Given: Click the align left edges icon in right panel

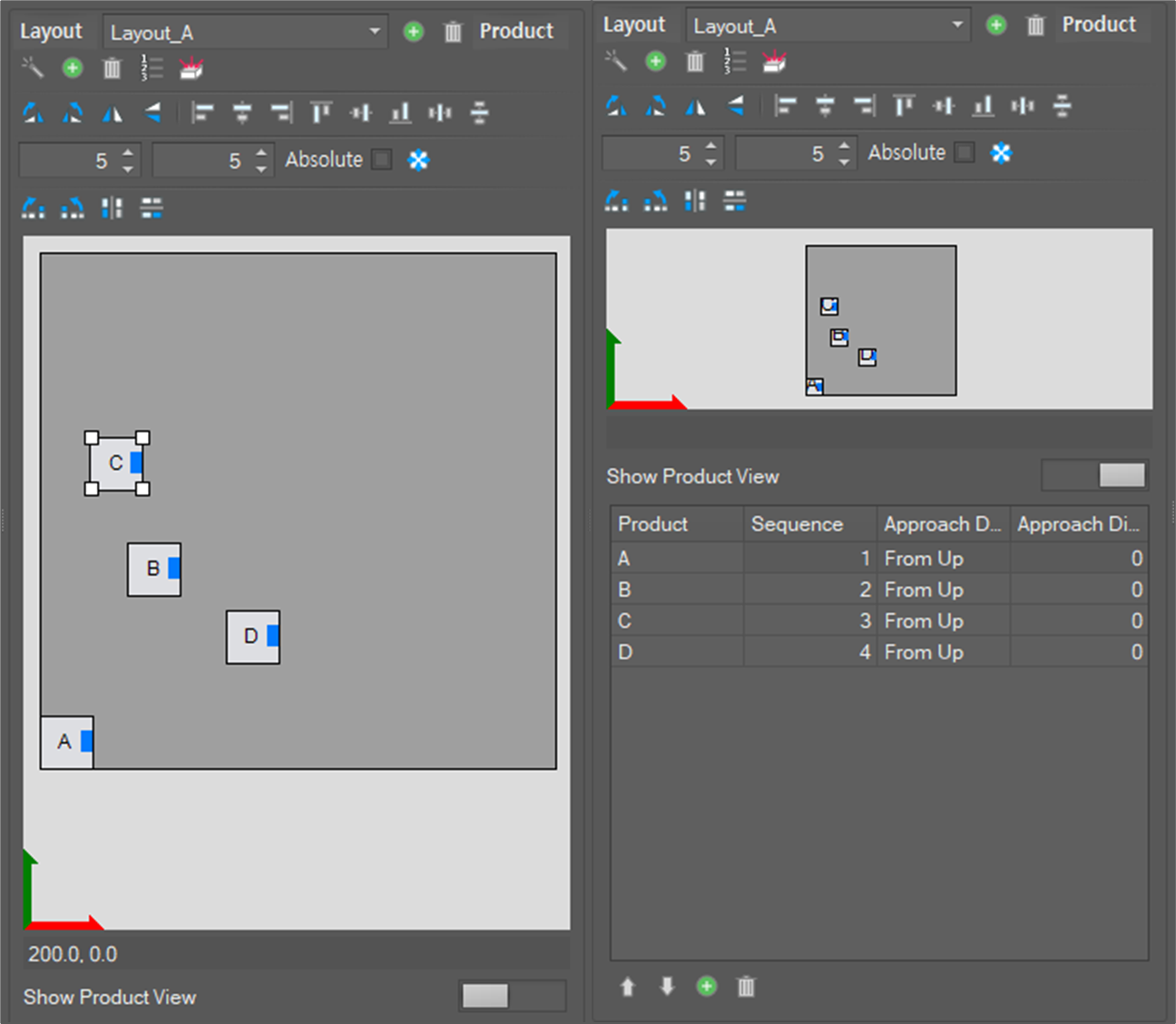Looking at the screenshot, I should coord(785,106).
